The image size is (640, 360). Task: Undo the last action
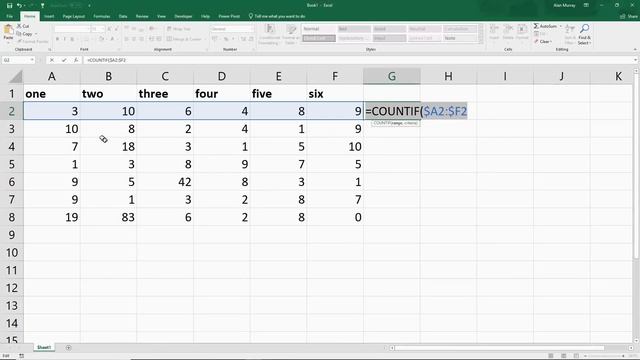click(19, 5)
